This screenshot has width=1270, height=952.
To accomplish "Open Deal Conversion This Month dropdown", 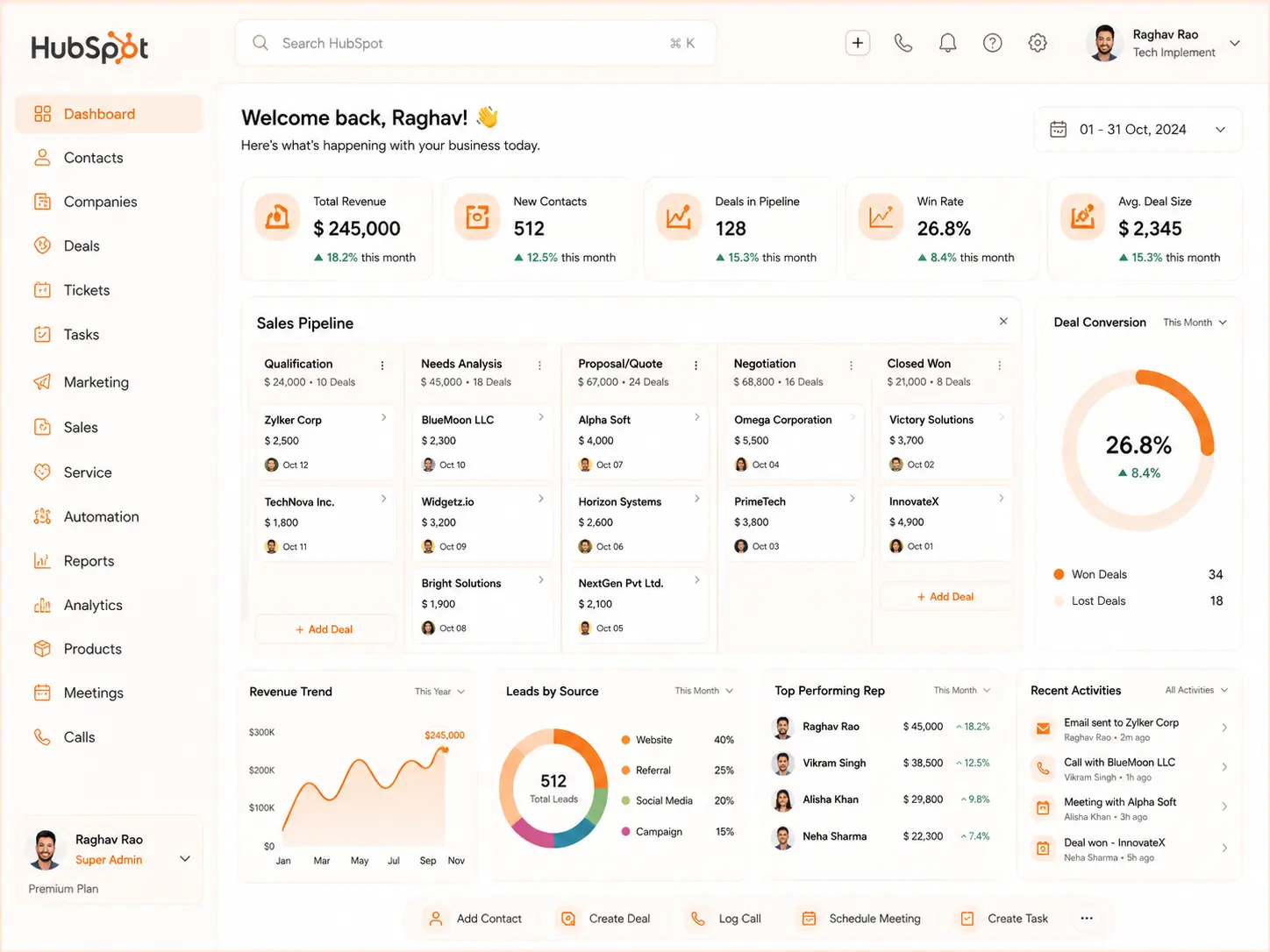I will pyautogui.click(x=1195, y=323).
